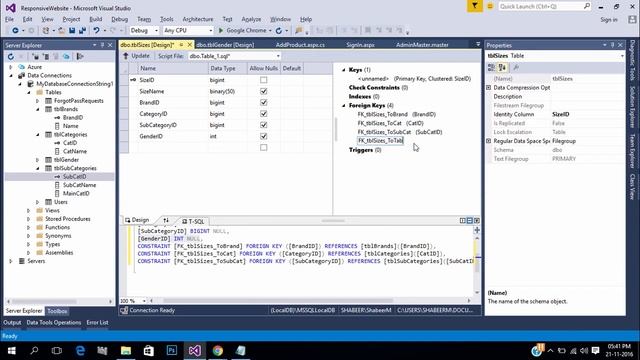
Task: Collapse the split pane icon
Action: [477, 221]
